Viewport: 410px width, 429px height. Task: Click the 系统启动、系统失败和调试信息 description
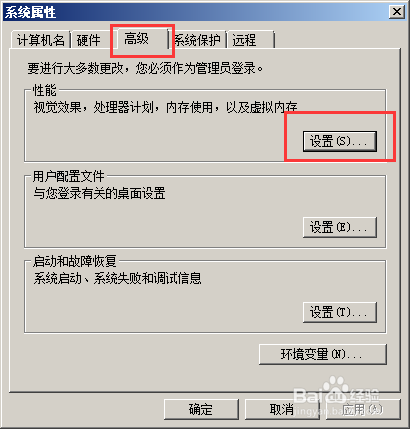click(117, 278)
